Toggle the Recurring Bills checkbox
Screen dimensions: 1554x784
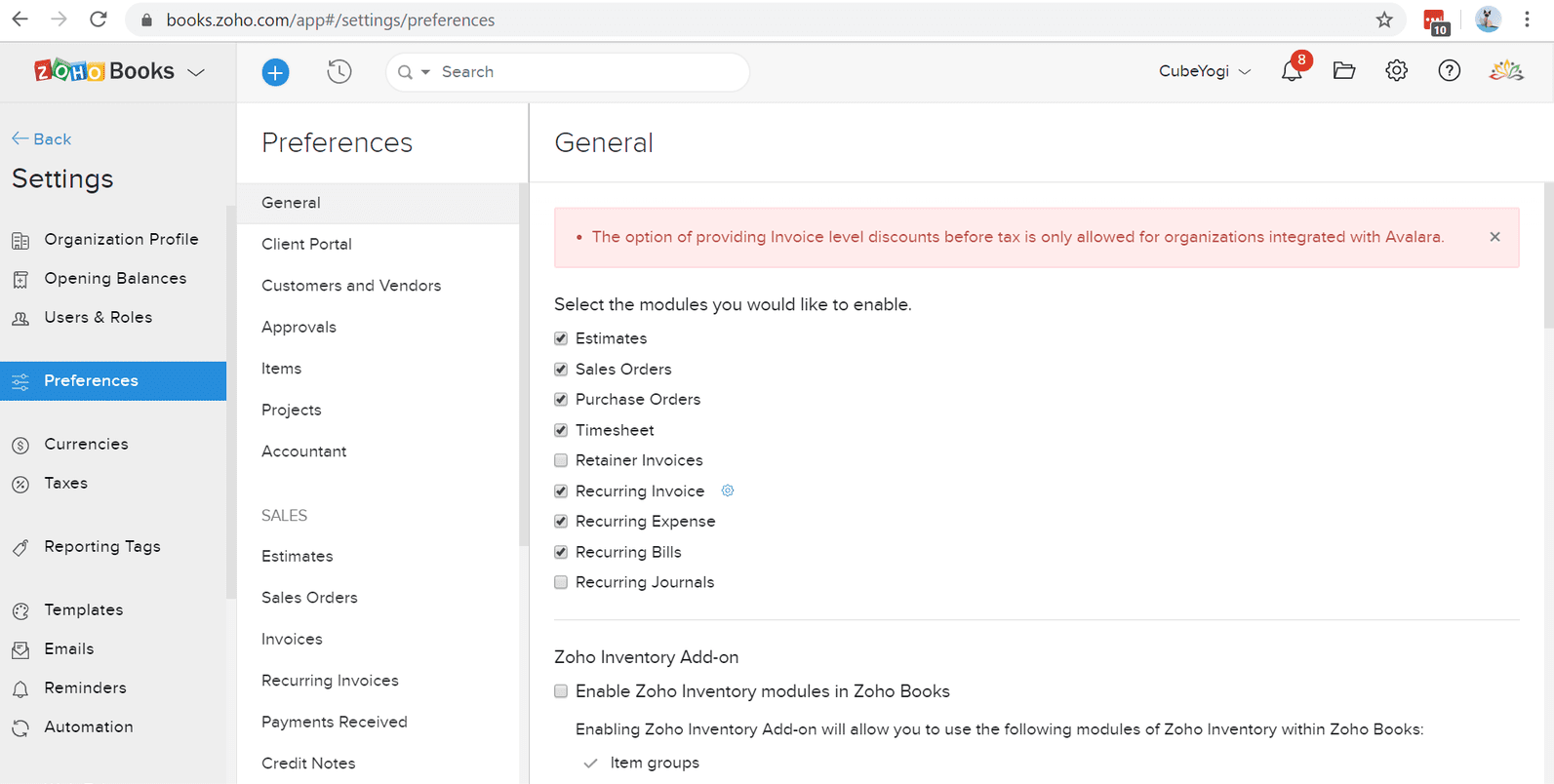point(561,552)
